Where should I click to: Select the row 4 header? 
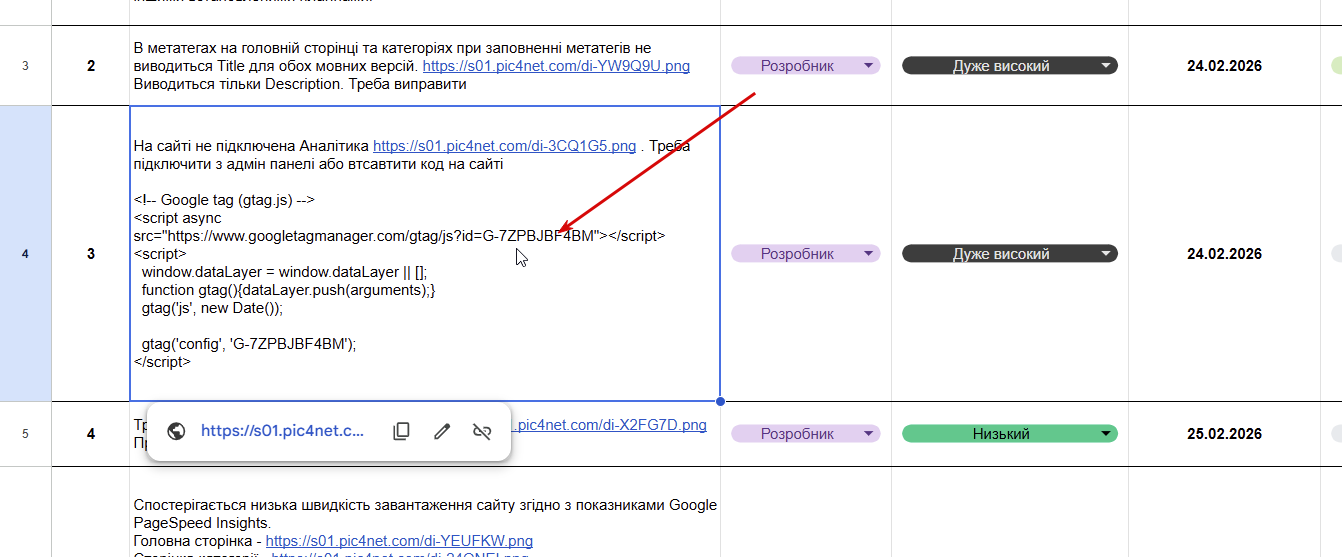25,254
